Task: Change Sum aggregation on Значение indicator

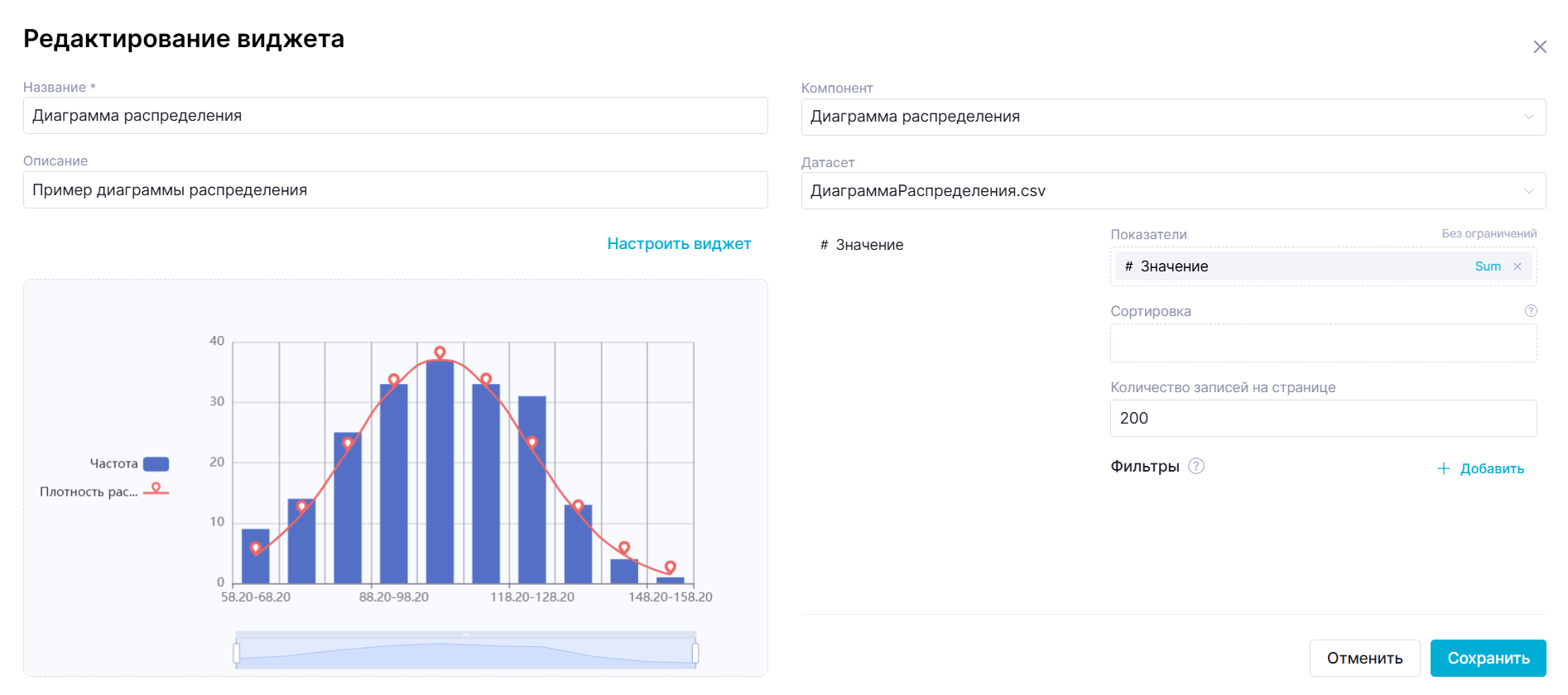Action: click(1487, 266)
